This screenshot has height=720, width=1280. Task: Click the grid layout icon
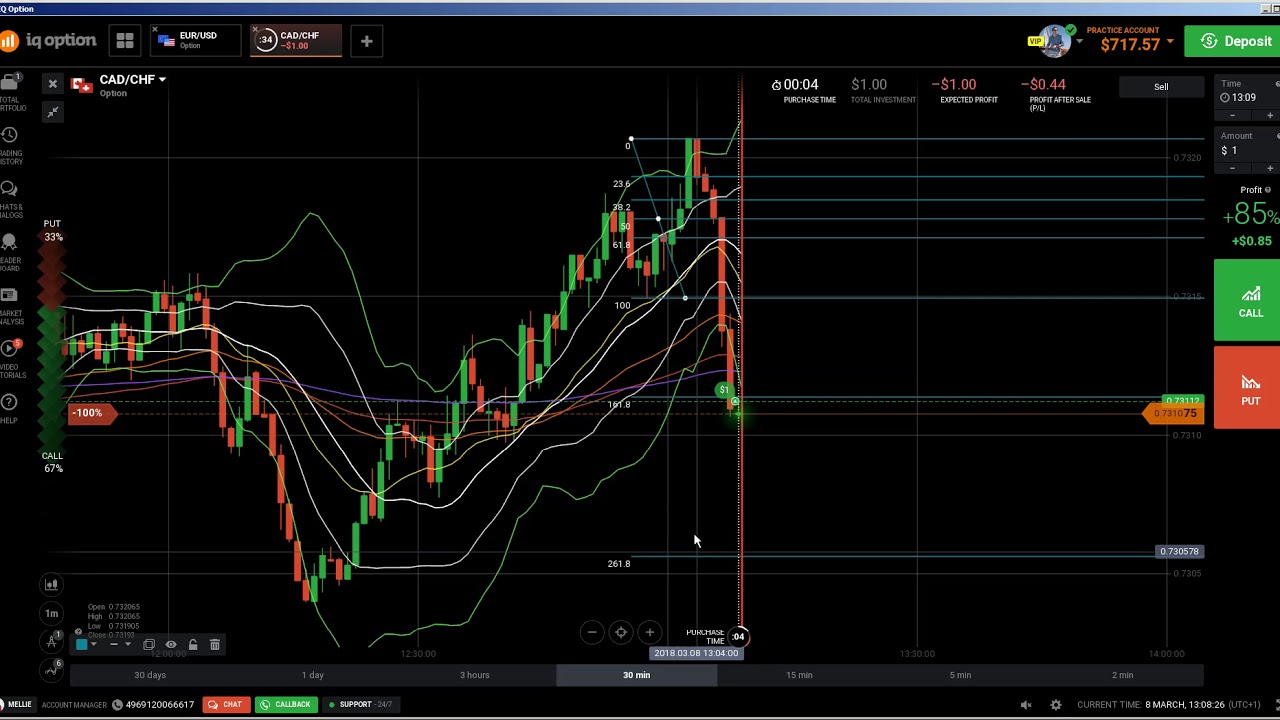(x=125, y=41)
